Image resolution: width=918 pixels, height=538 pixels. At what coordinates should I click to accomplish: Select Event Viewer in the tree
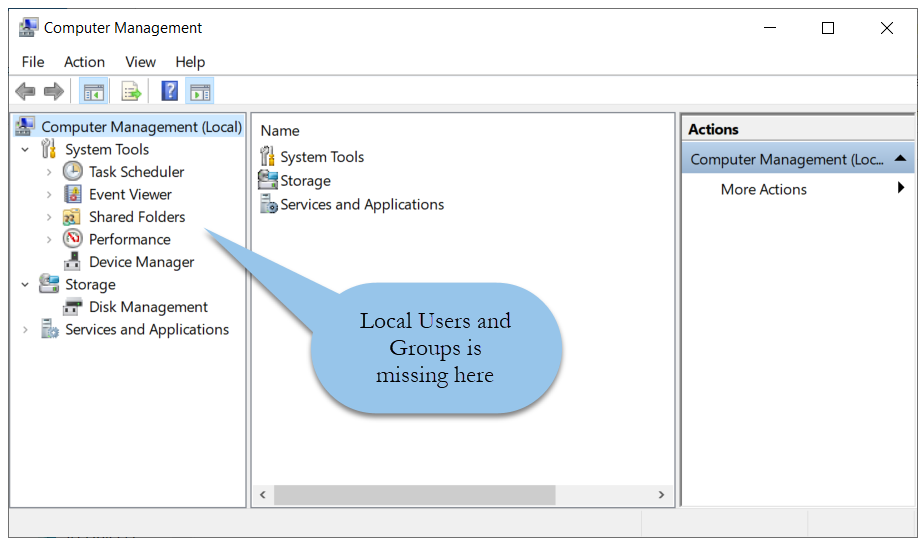[x=130, y=194]
